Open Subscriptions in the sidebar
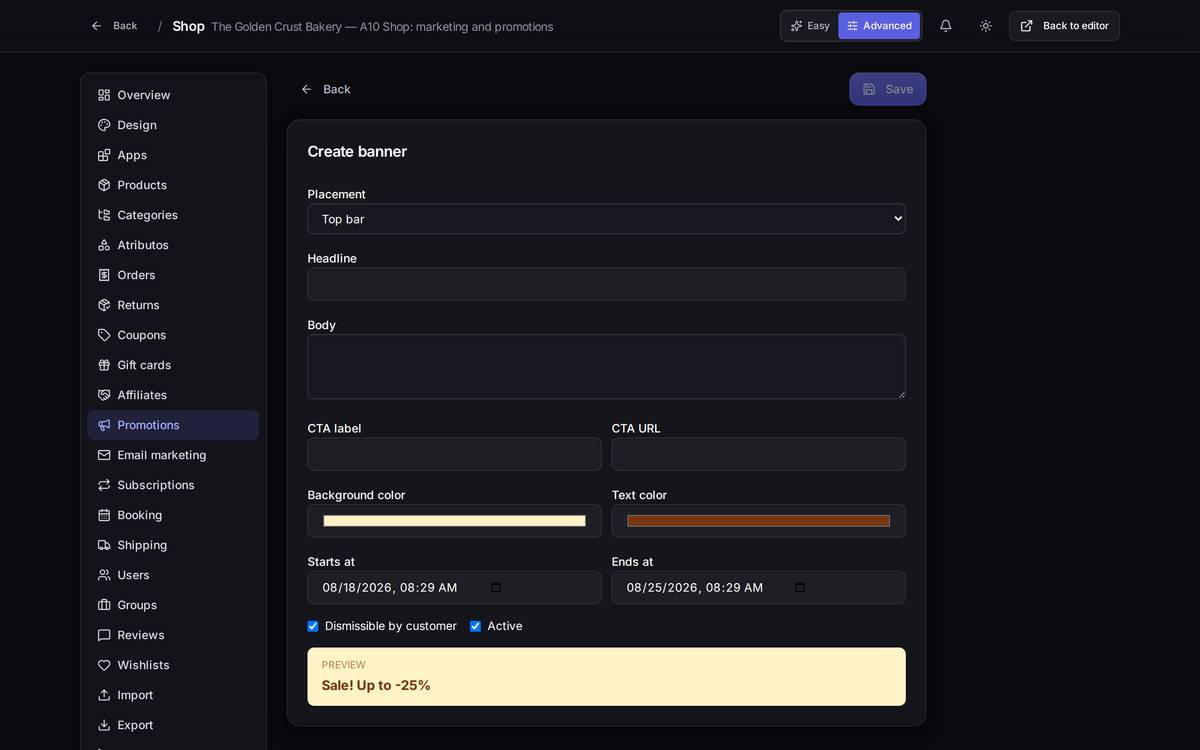This screenshot has width=1200, height=750. 173,485
